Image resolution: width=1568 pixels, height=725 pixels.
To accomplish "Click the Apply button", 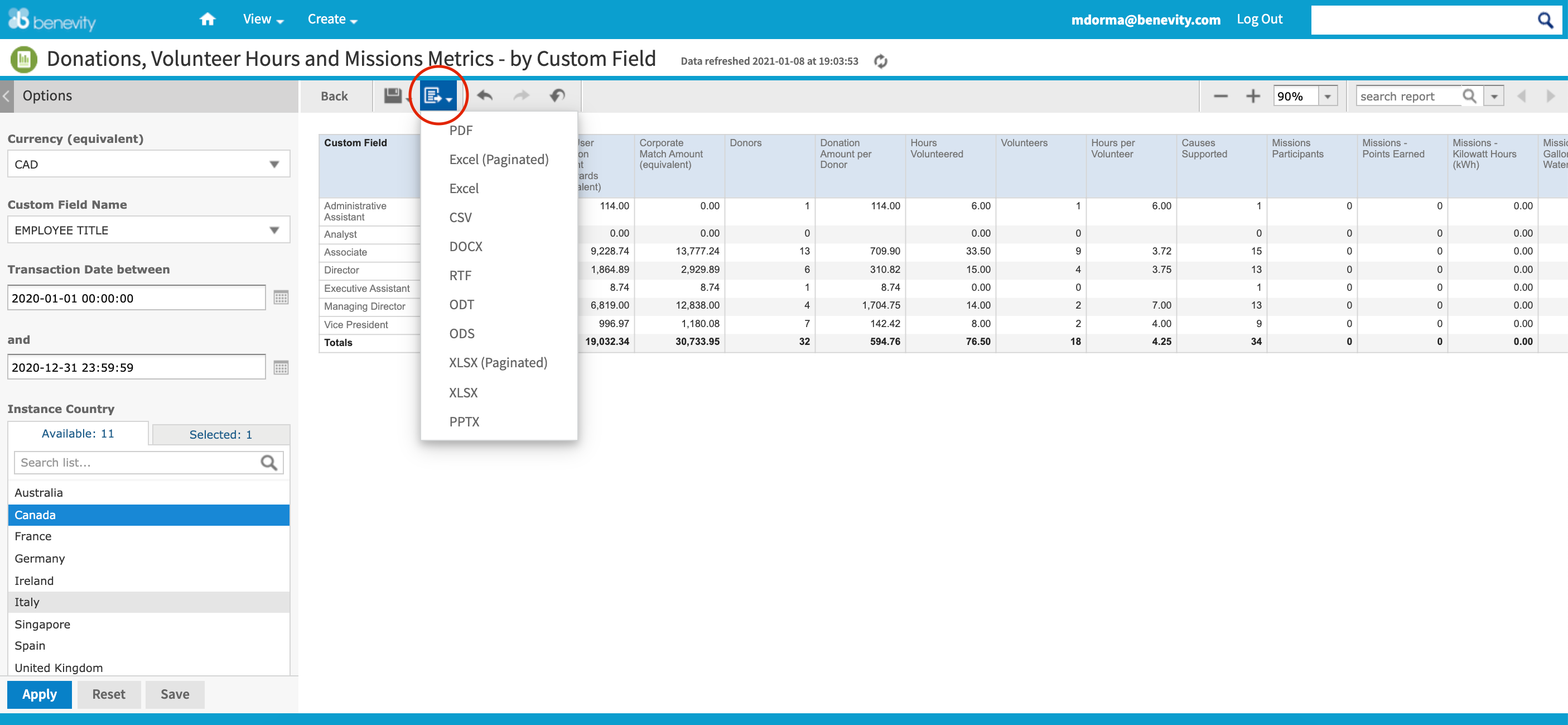I will point(40,694).
